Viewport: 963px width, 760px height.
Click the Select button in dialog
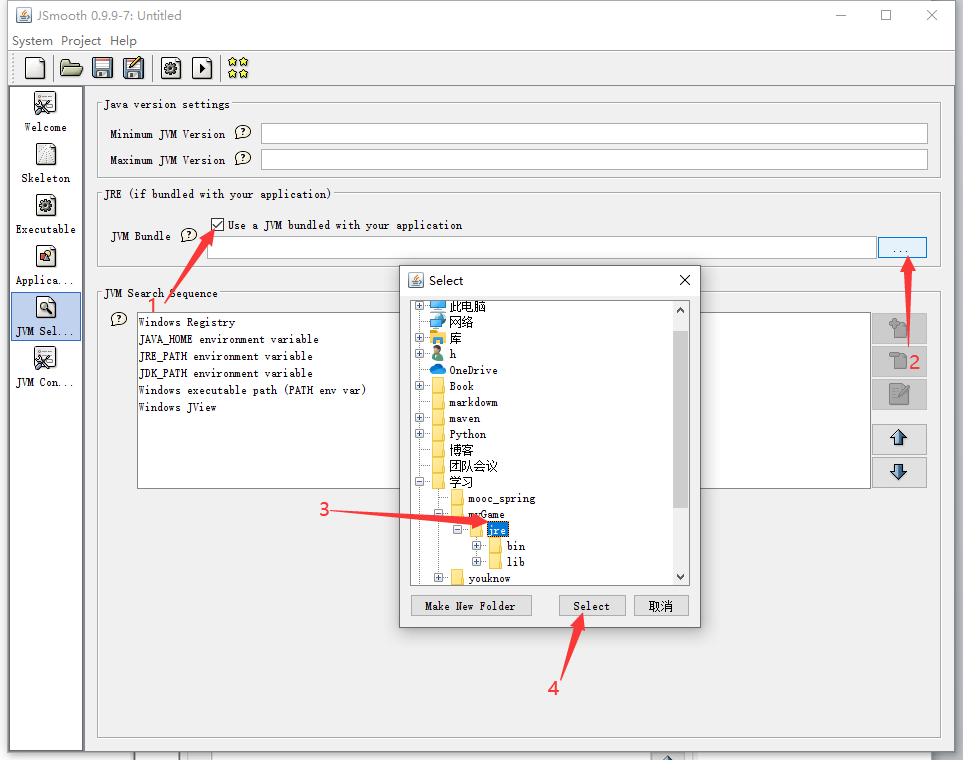click(592, 606)
